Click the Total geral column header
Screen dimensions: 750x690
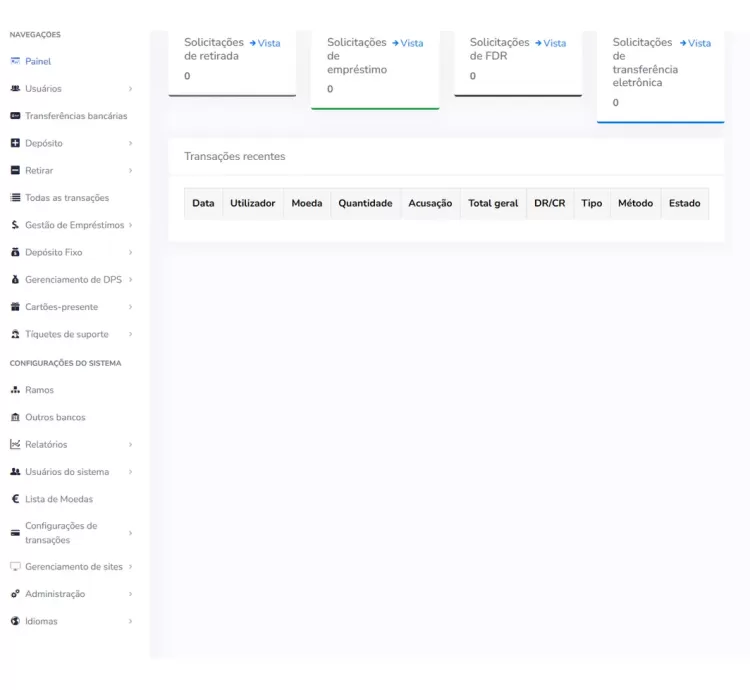coord(493,203)
